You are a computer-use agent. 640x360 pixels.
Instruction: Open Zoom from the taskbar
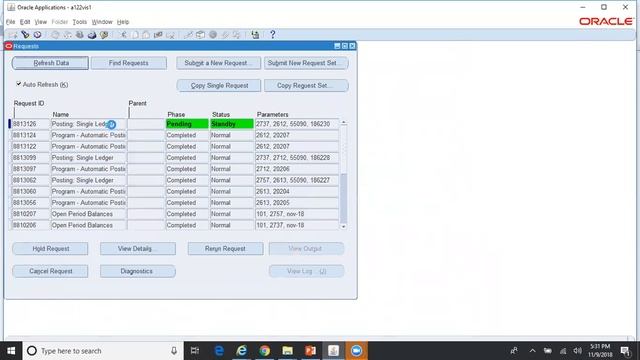click(356, 351)
